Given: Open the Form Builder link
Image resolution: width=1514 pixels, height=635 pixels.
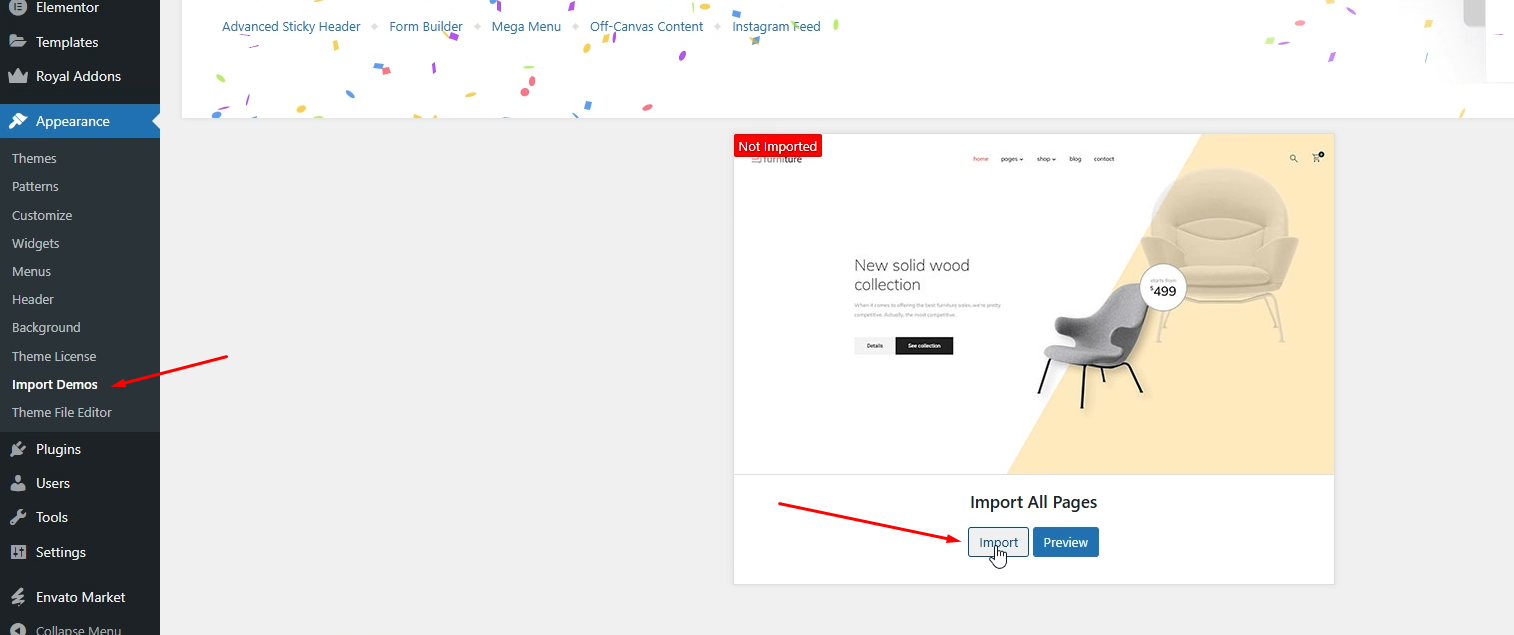Looking at the screenshot, I should pyautogui.click(x=426, y=26).
